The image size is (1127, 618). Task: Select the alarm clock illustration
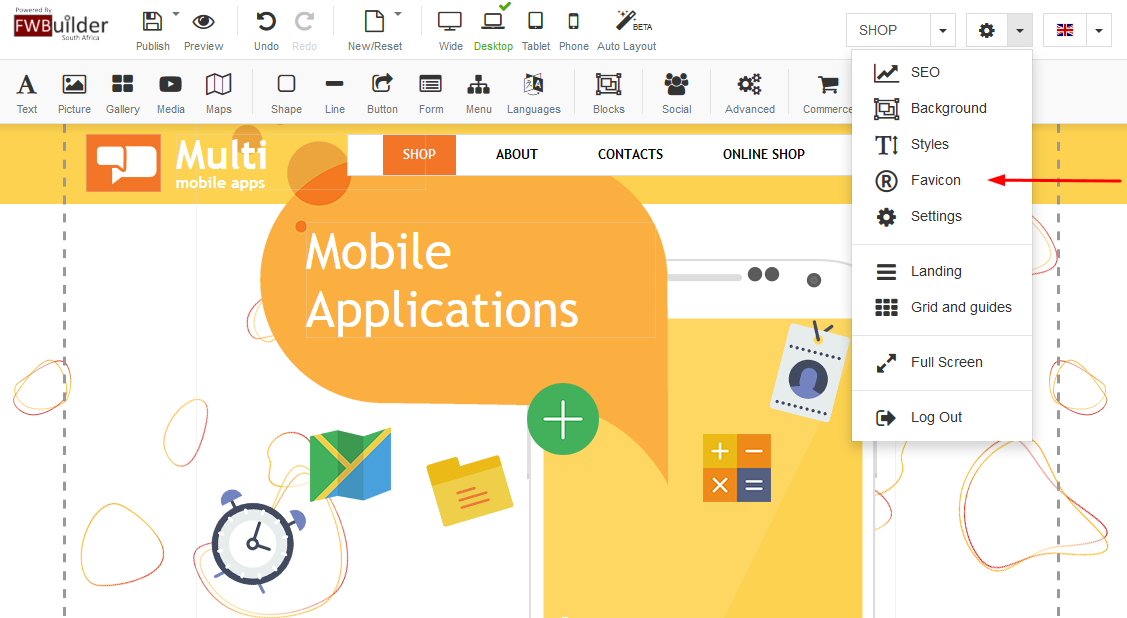click(257, 540)
